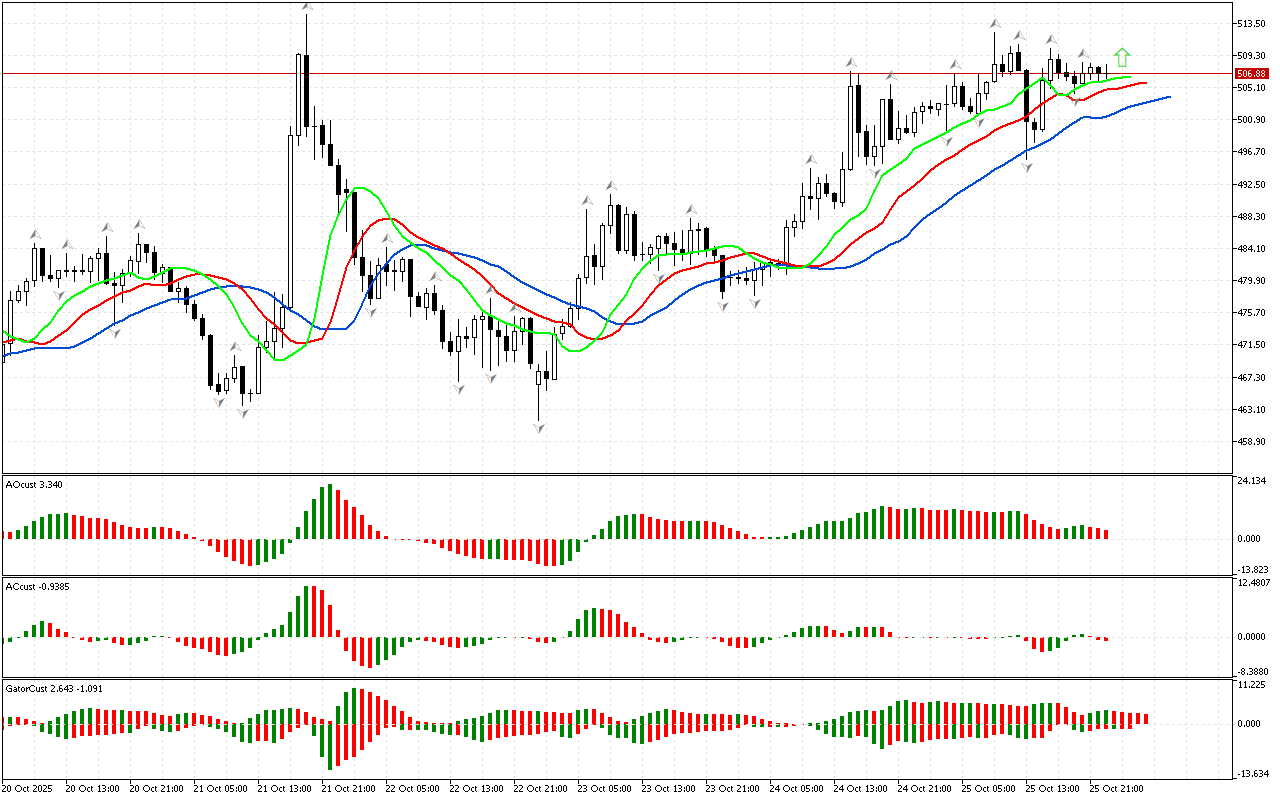Select the fractal arrow below the lowest candle wick
This screenshot has width=1280, height=800.
(x=539, y=428)
